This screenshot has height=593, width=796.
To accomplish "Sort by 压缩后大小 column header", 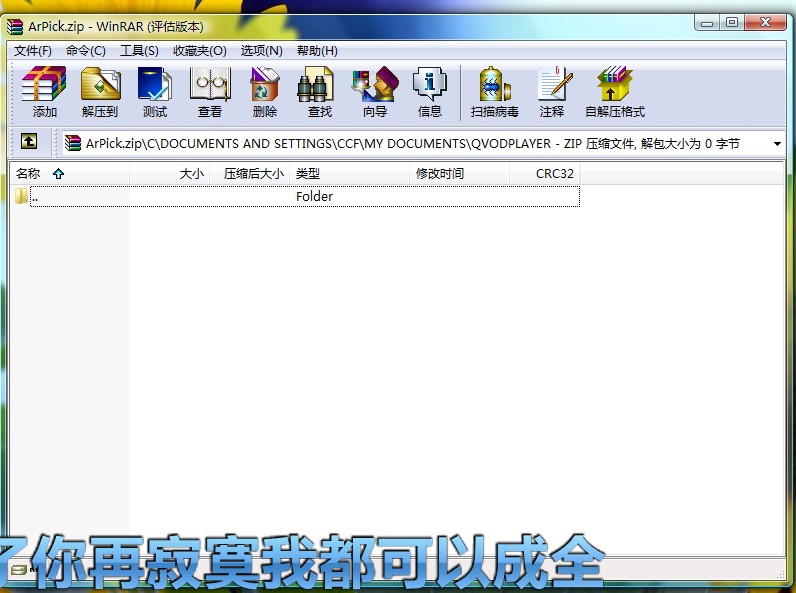I will pos(250,174).
